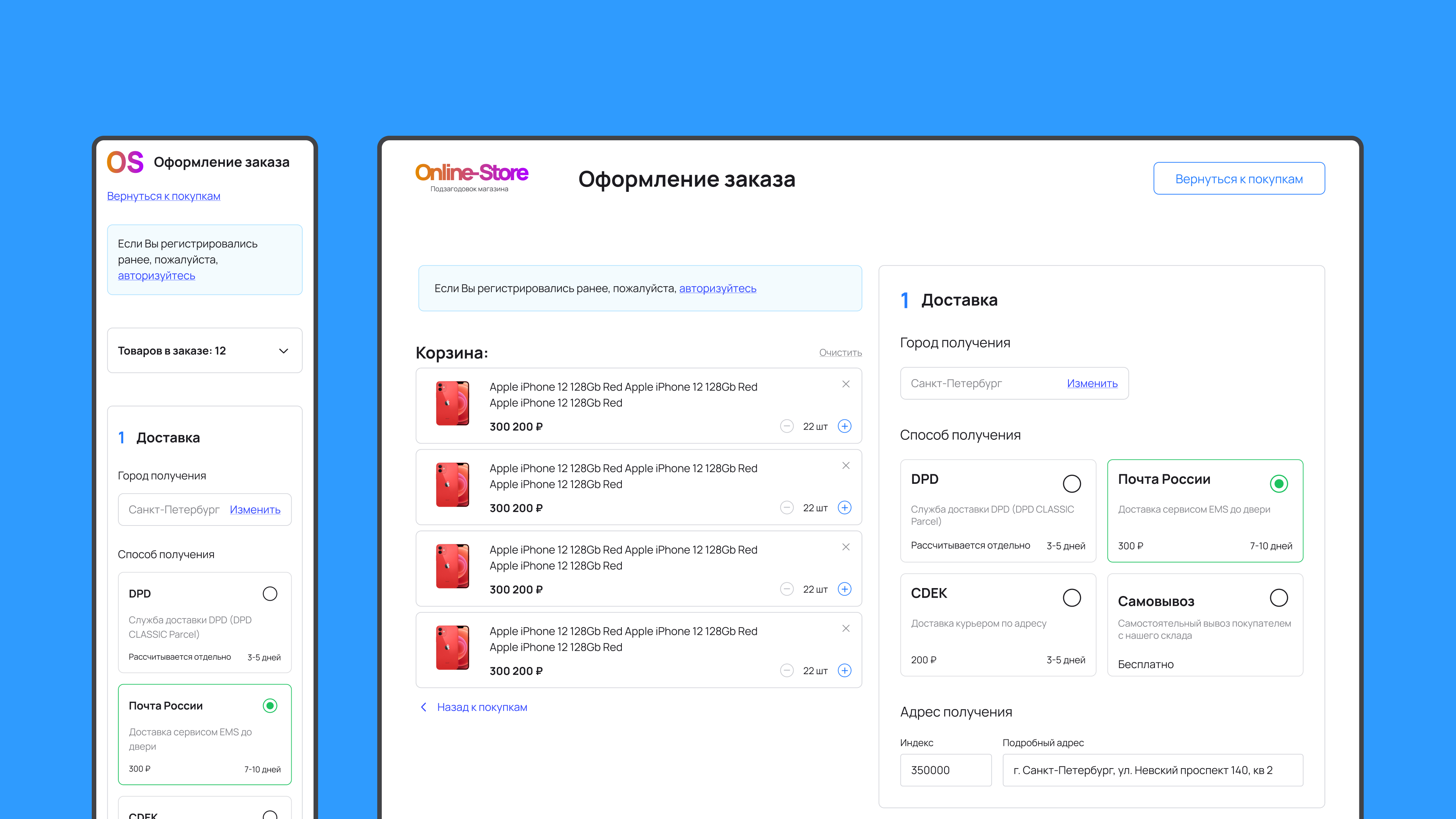Increase quantity of third cart item
The width and height of the screenshot is (1456, 819).
click(844, 589)
